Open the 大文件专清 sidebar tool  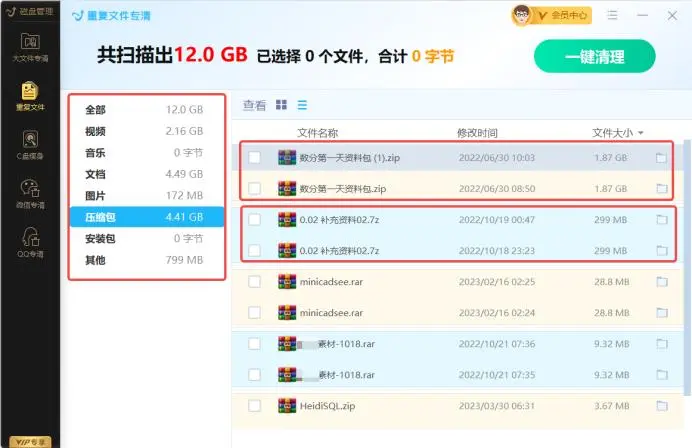[x=29, y=46]
